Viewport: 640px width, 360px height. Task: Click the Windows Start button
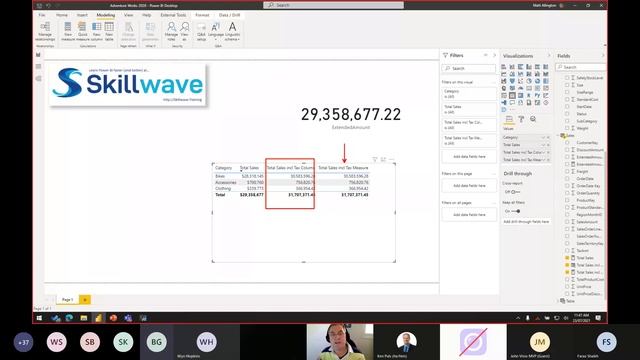coord(39,318)
